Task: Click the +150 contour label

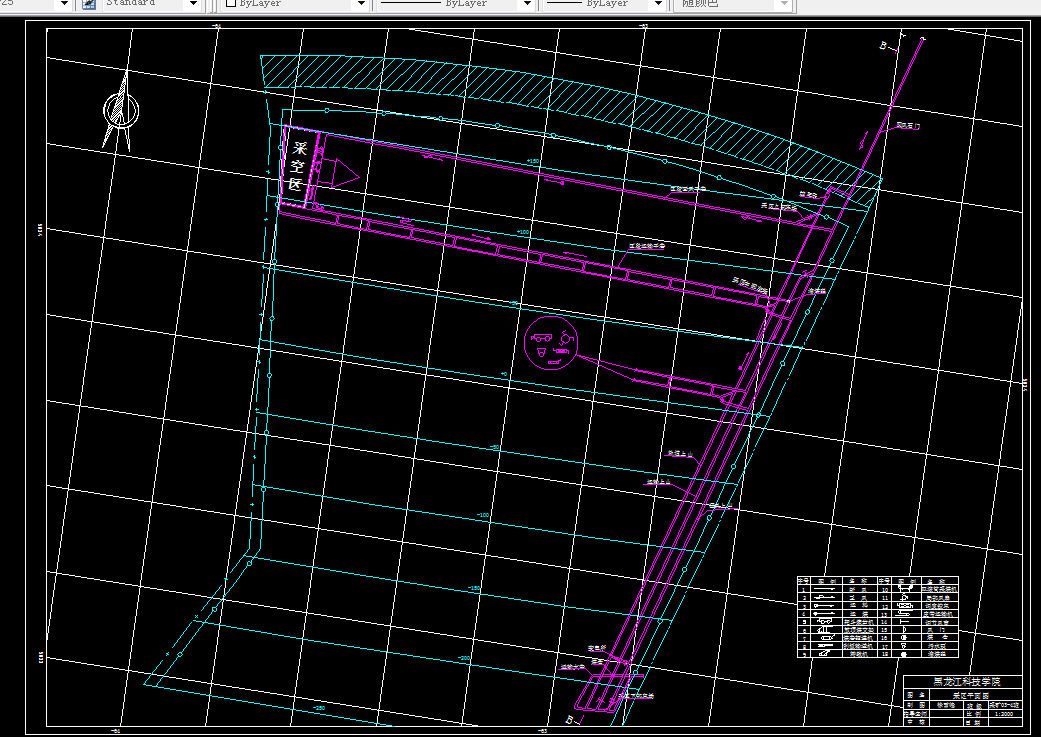Action: (x=532, y=161)
